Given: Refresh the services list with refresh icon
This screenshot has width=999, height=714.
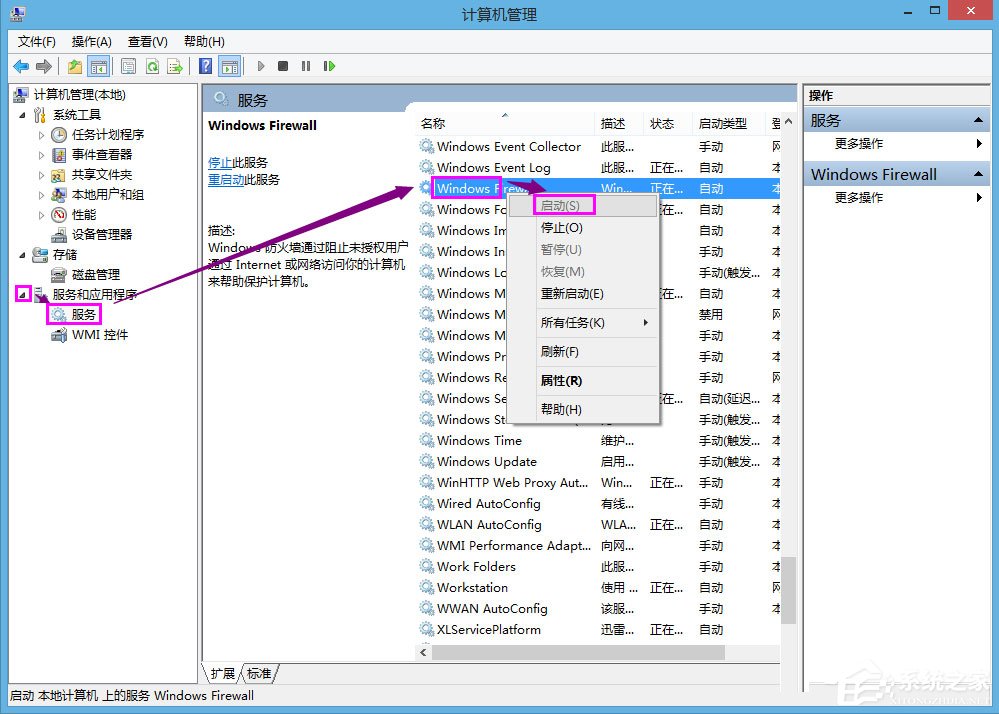Looking at the screenshot, I should (153, 66).
